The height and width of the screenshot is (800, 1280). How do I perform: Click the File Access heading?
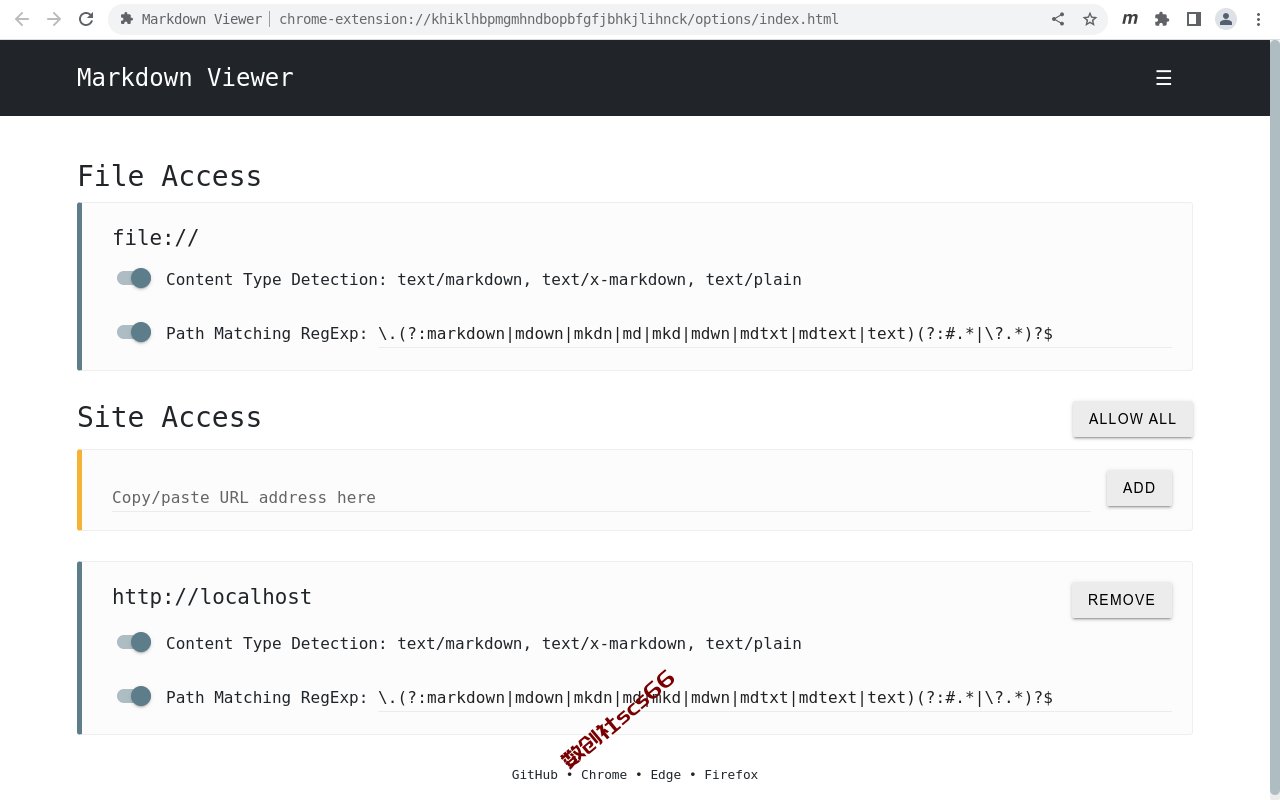tap(169, 176)
